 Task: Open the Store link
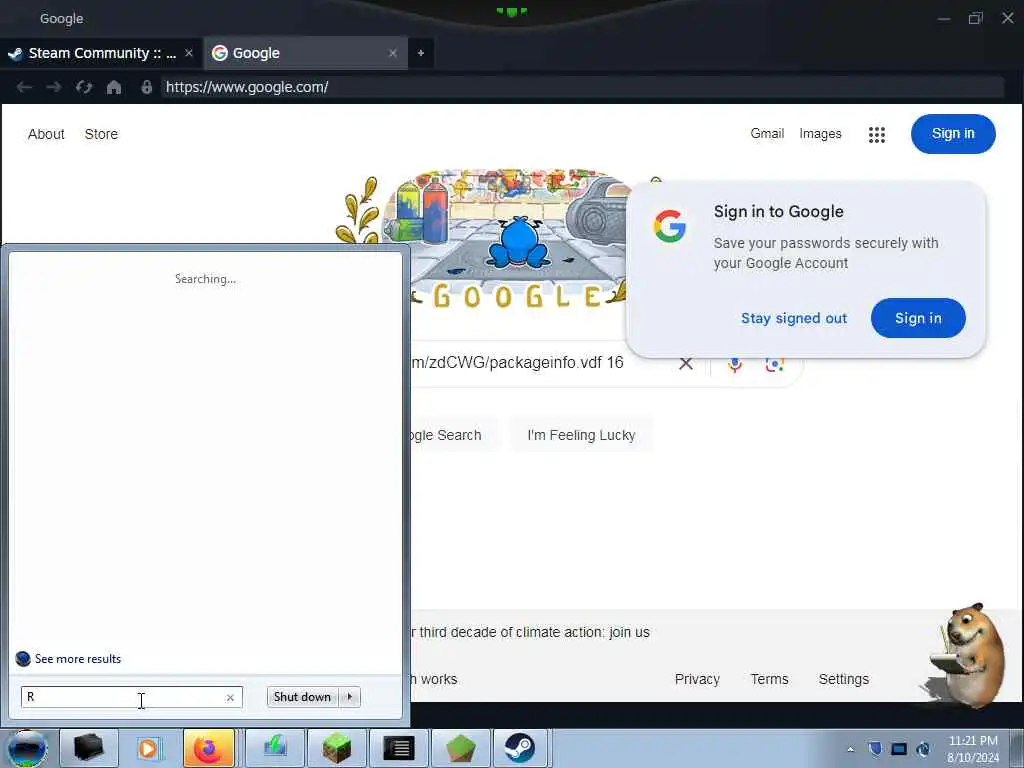click(101, 134)
